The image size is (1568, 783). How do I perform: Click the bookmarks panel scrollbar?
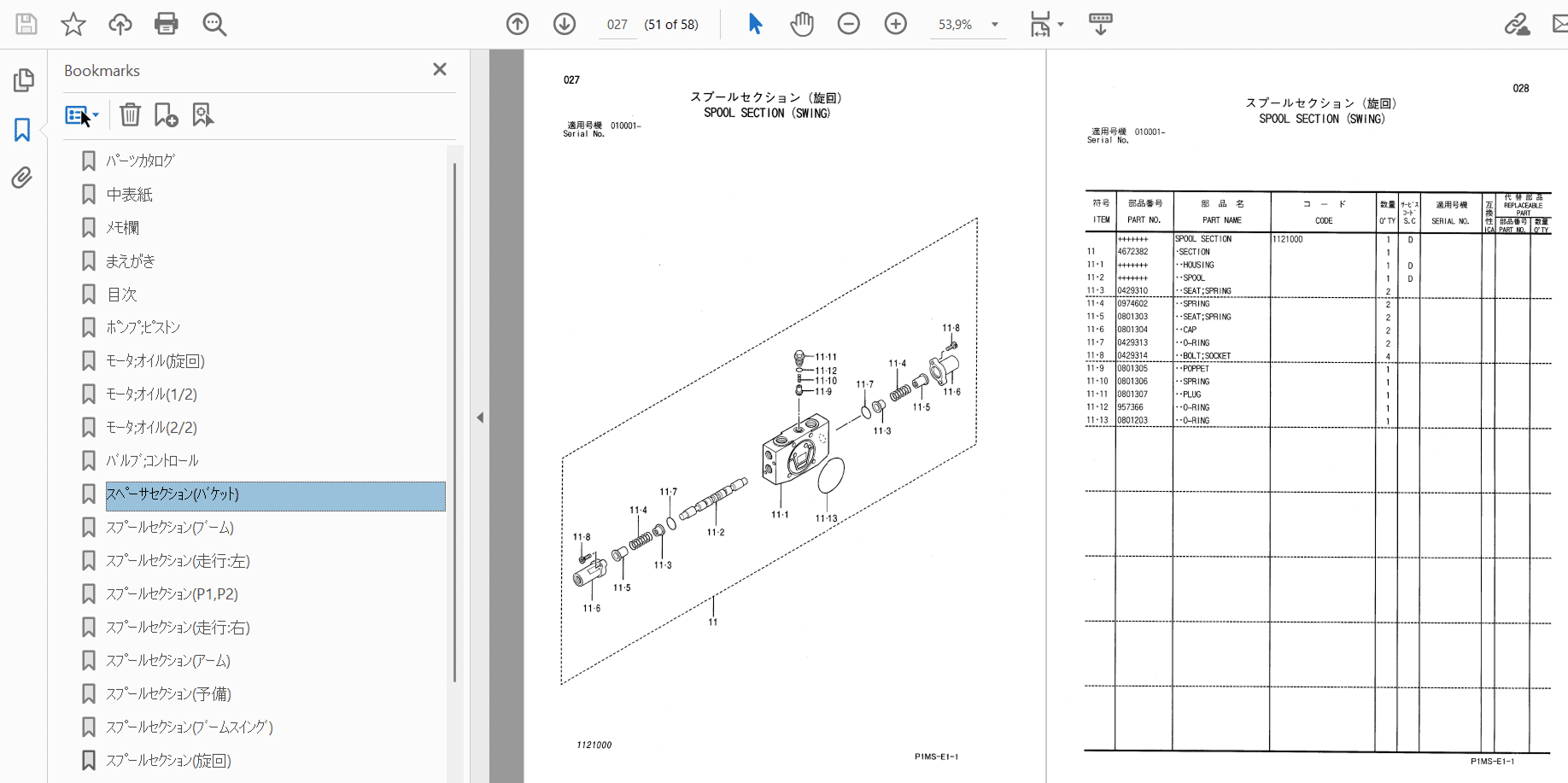point(454,422)
